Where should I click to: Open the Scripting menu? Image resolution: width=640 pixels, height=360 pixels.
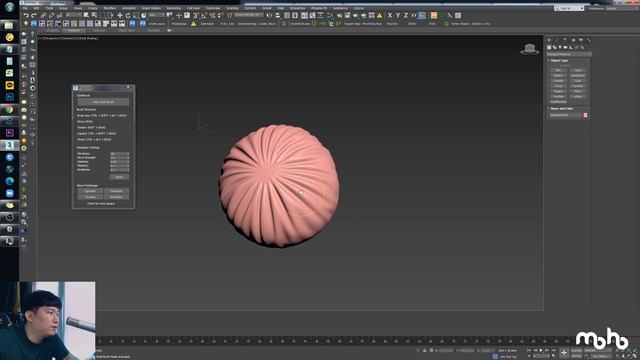coord(232,8)
